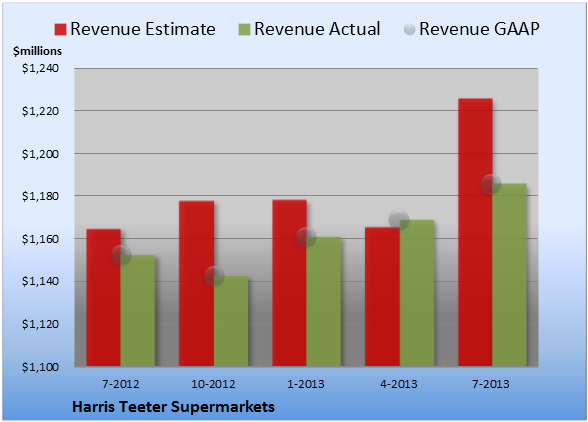The height and width of the screenshot is (422, 588).
Task: Click the GAAP marker for 7-2013
Action: click(491, 184)
